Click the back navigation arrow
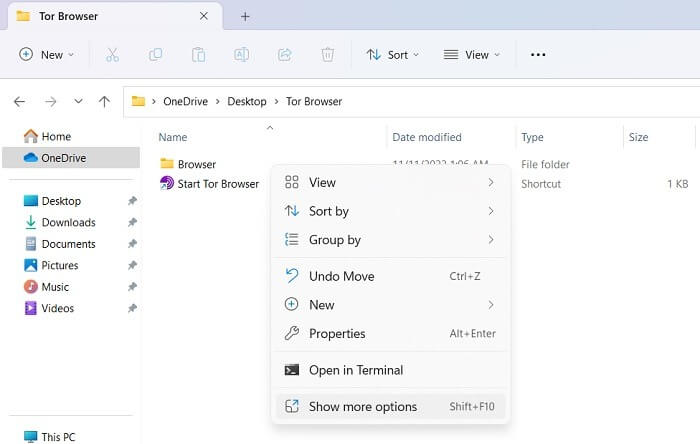 pyautogui.click(x=20, y=102)
